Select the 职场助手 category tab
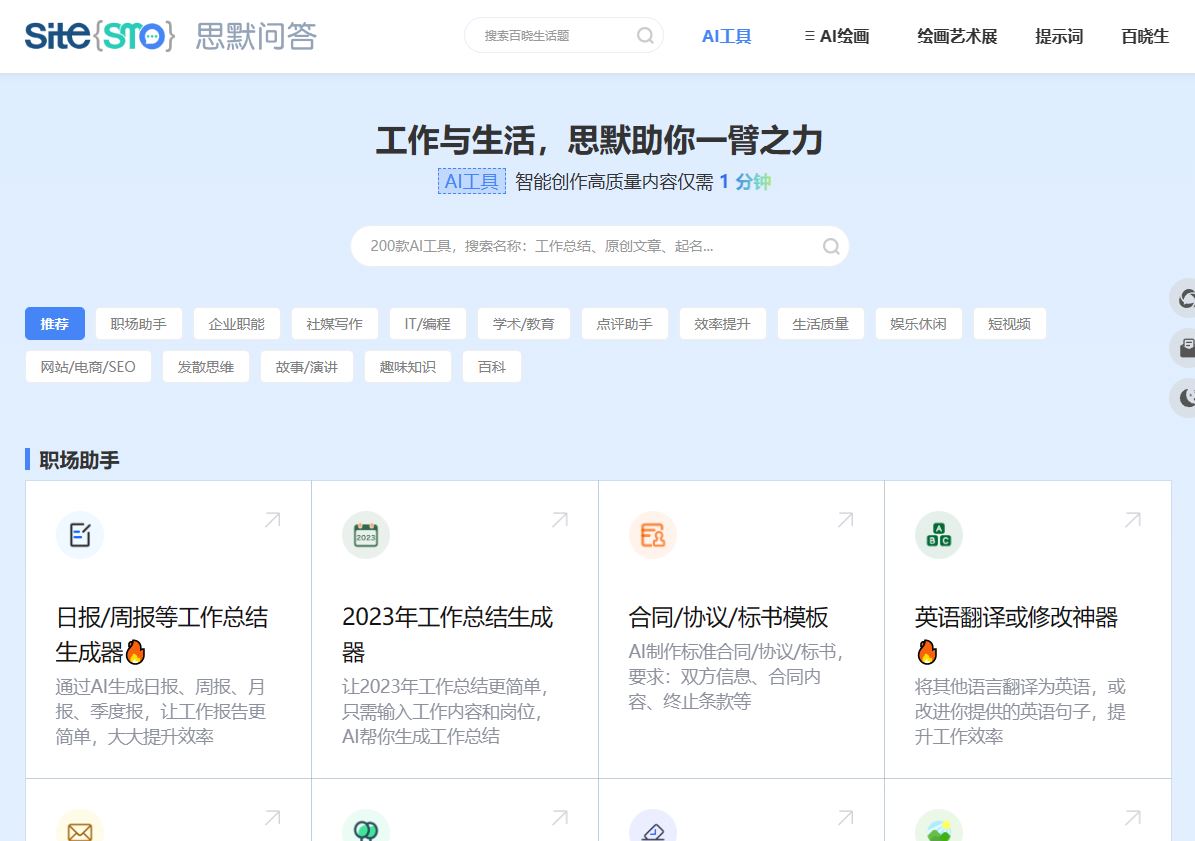 pyautogui.click(x=139, y=324)
